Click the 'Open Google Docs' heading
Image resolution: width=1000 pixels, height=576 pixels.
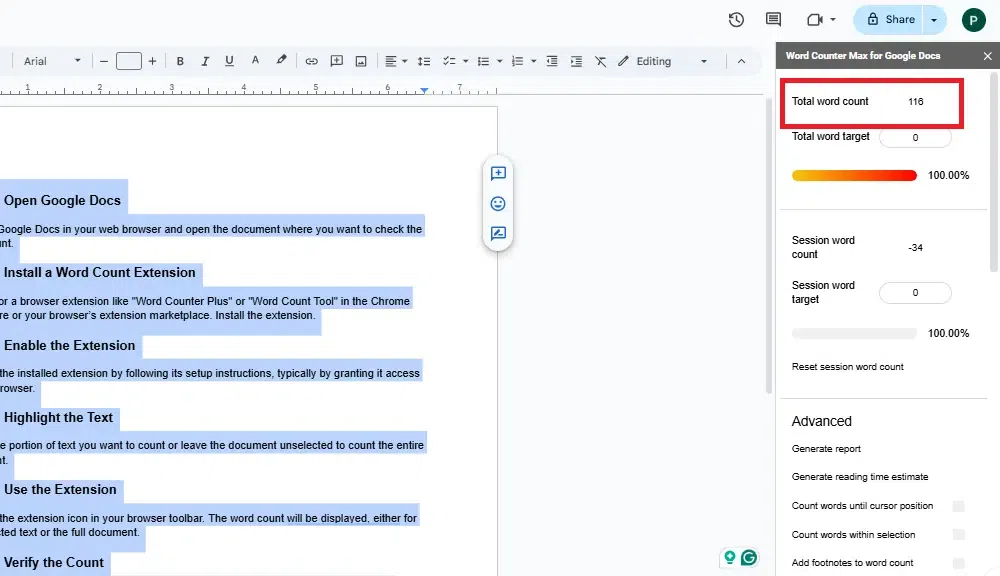(x=62, y=200)
